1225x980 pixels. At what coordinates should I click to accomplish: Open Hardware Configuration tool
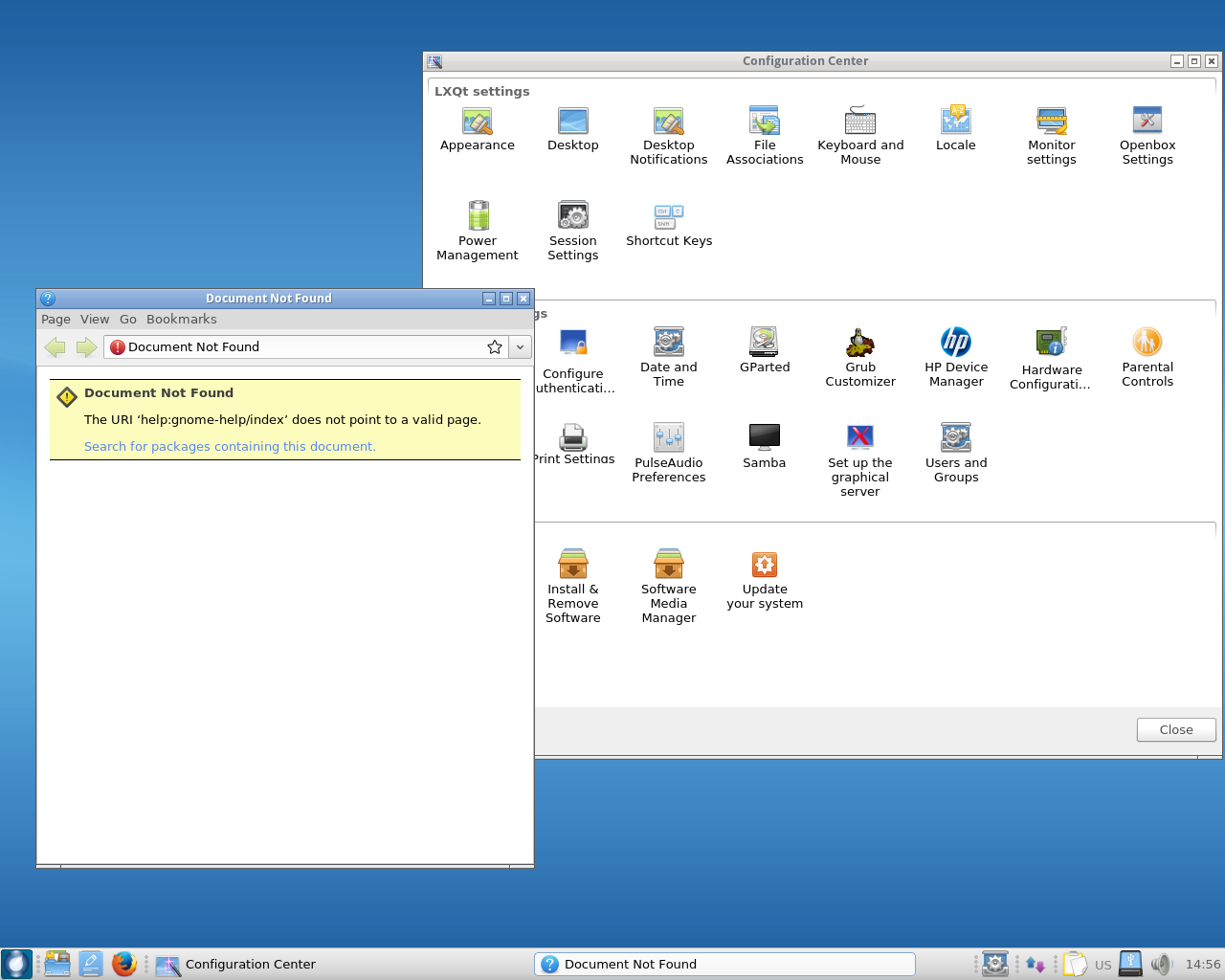click(1052, 359)
